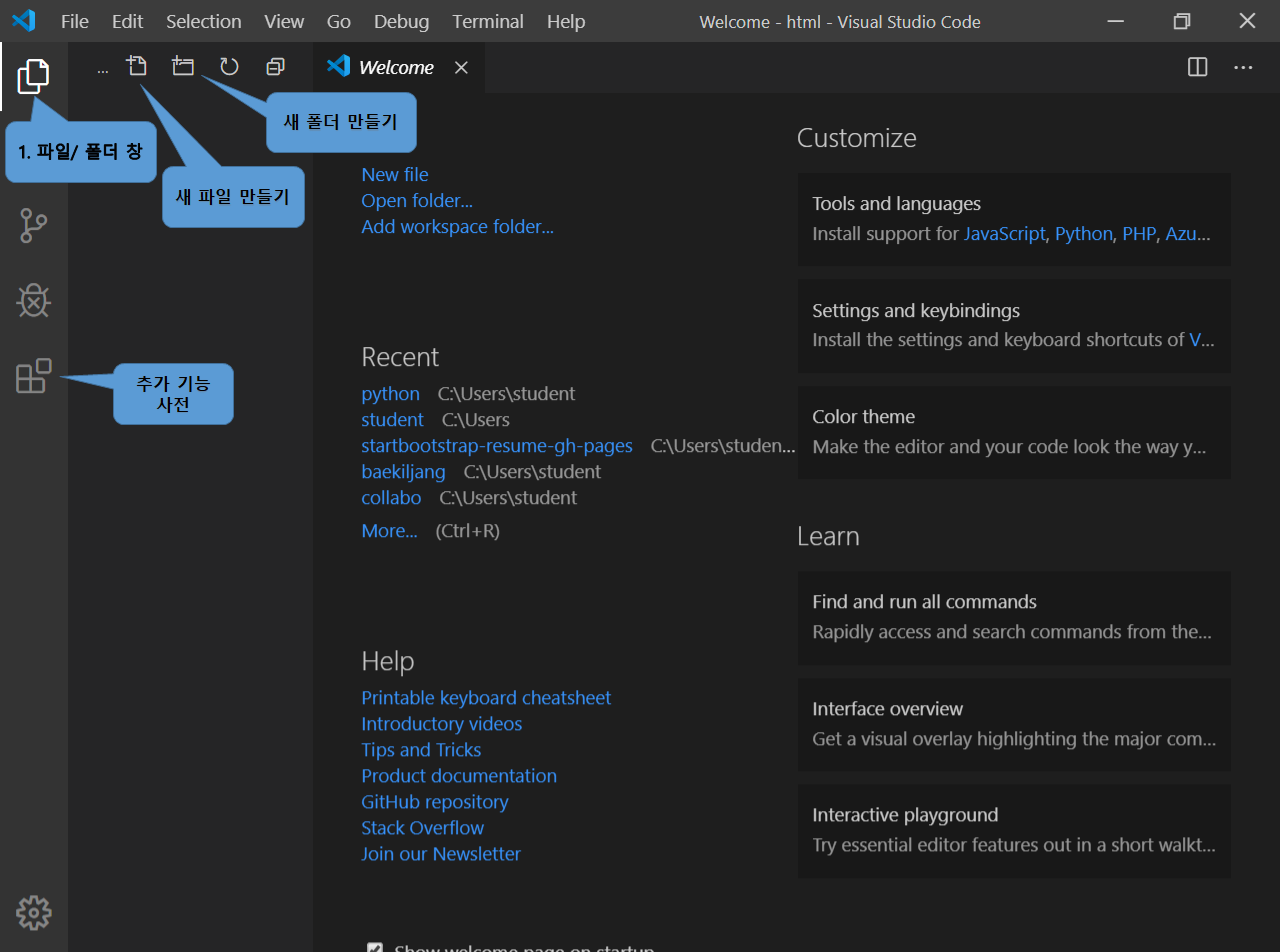Image resolution: width=1280 pixels, height=952 pixels.
Task: Open the Manage gear menu
Action: pos(33,912)
